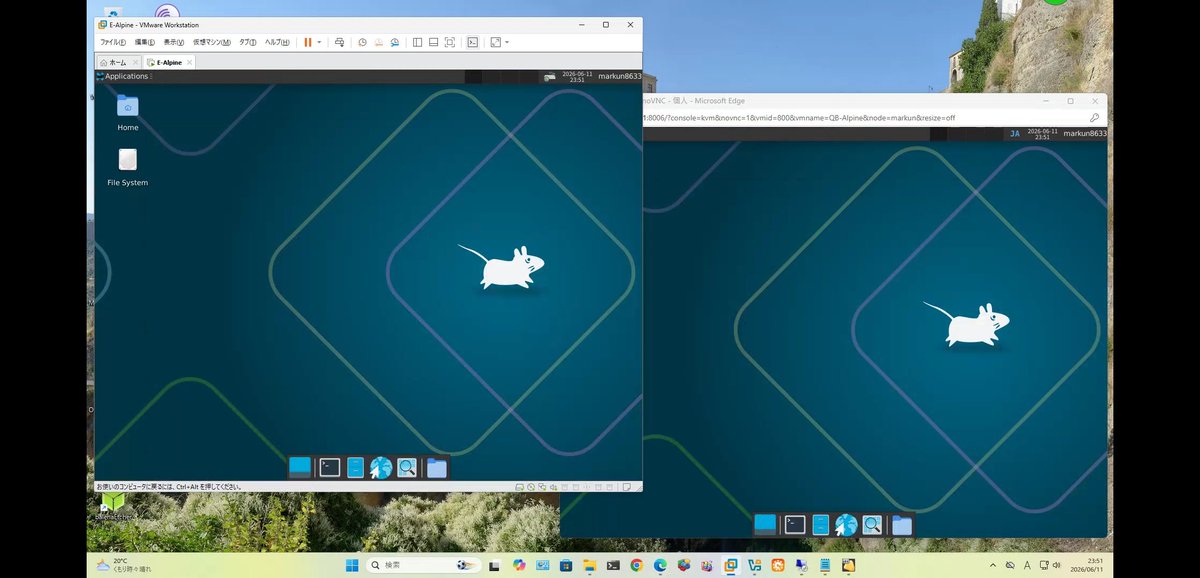Open 表示 menu in VMware Workstation

coord(174,42)
